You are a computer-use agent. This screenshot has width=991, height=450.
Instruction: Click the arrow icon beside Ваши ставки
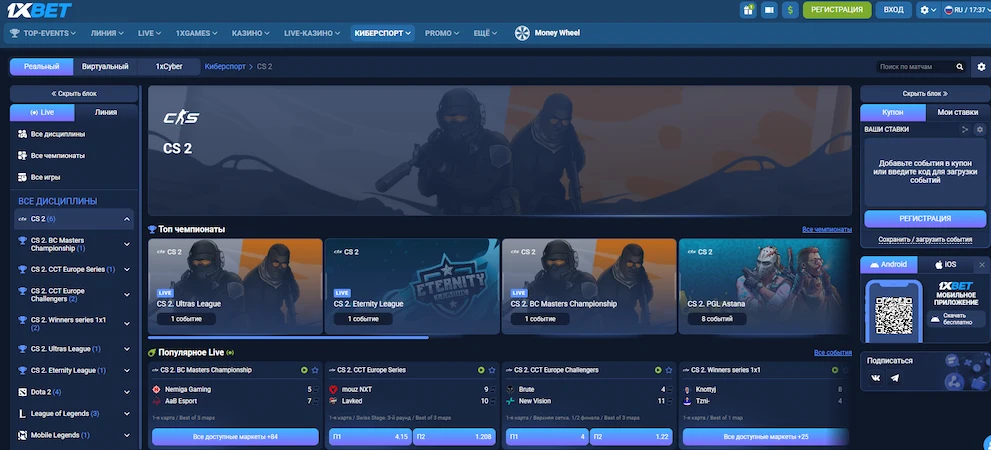pos(964,130)
